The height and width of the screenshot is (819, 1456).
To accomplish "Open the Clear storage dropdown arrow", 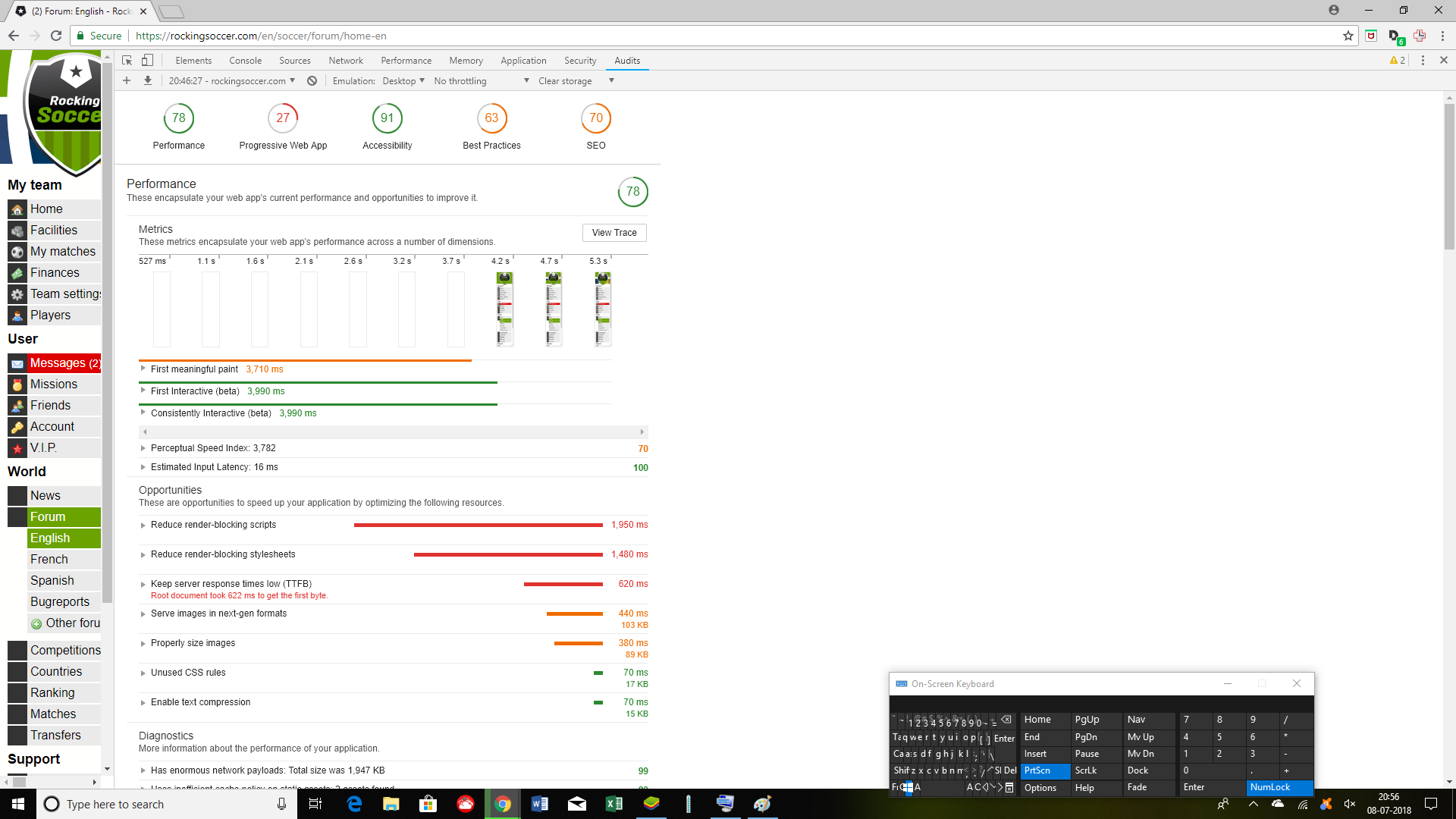I will pyautogui.click(x=611, y=81).
